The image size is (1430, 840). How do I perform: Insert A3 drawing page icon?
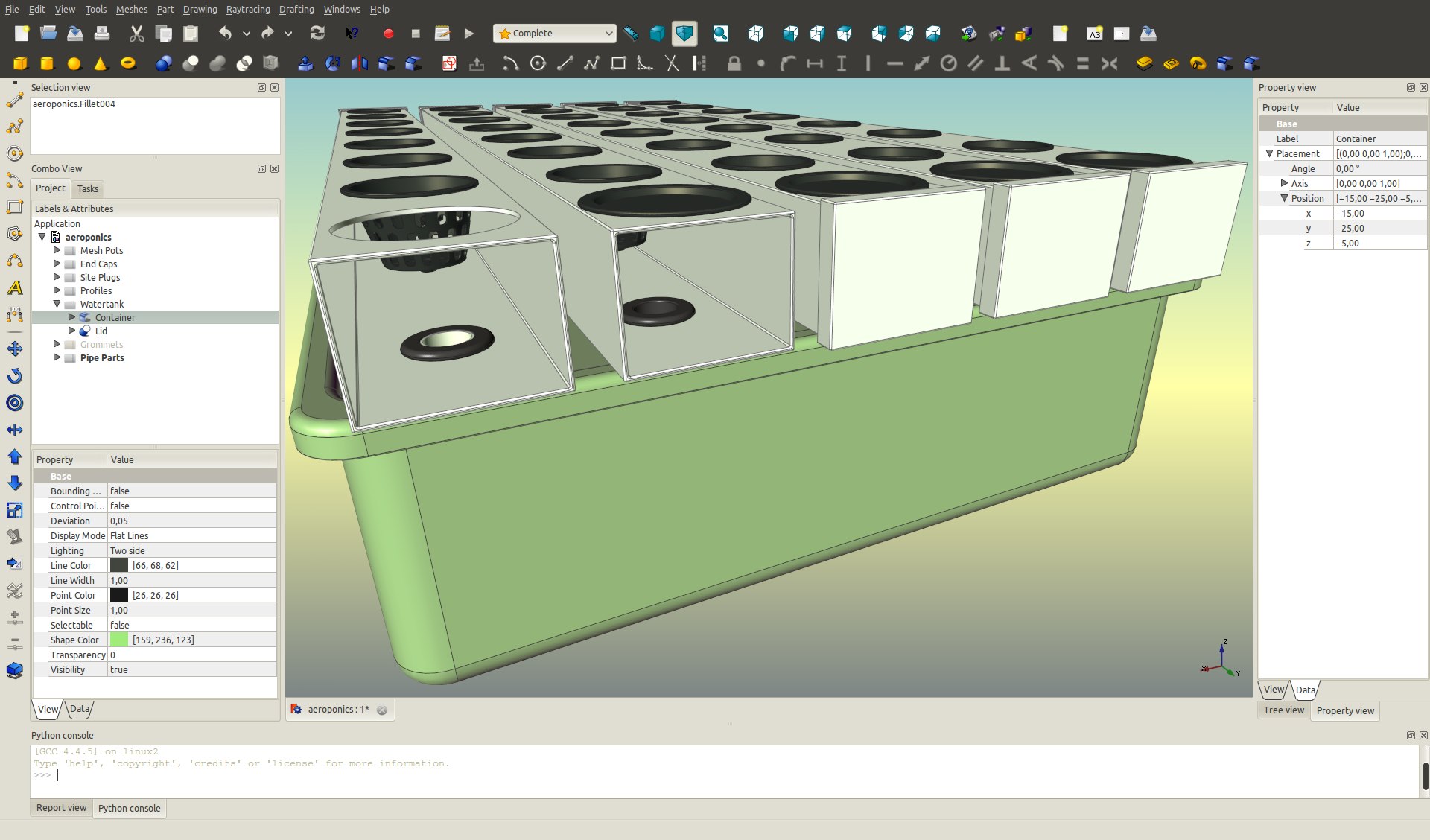pyautogui.click(x=1094, y=34)
